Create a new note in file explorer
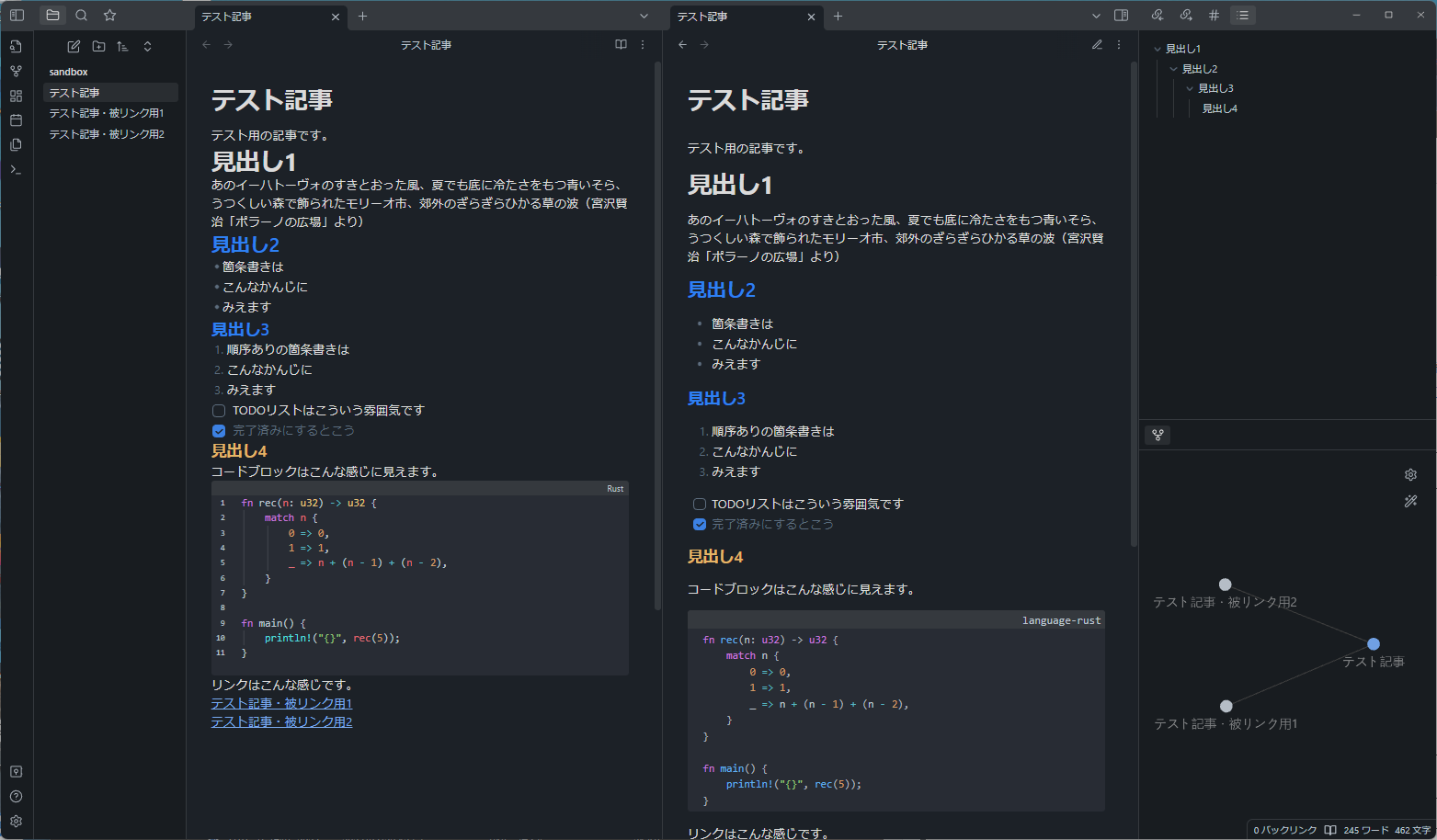1437x840 pixels. tap(74, 46)
